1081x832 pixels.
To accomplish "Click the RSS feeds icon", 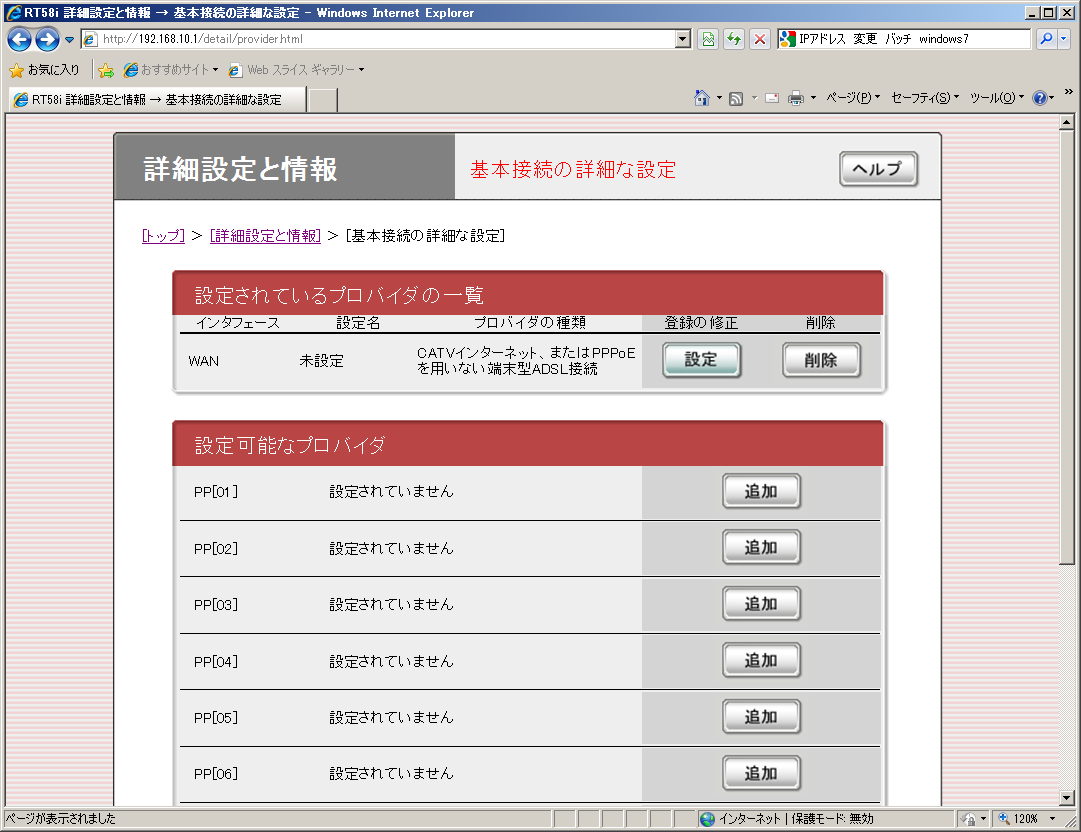I will click(736, 99).
